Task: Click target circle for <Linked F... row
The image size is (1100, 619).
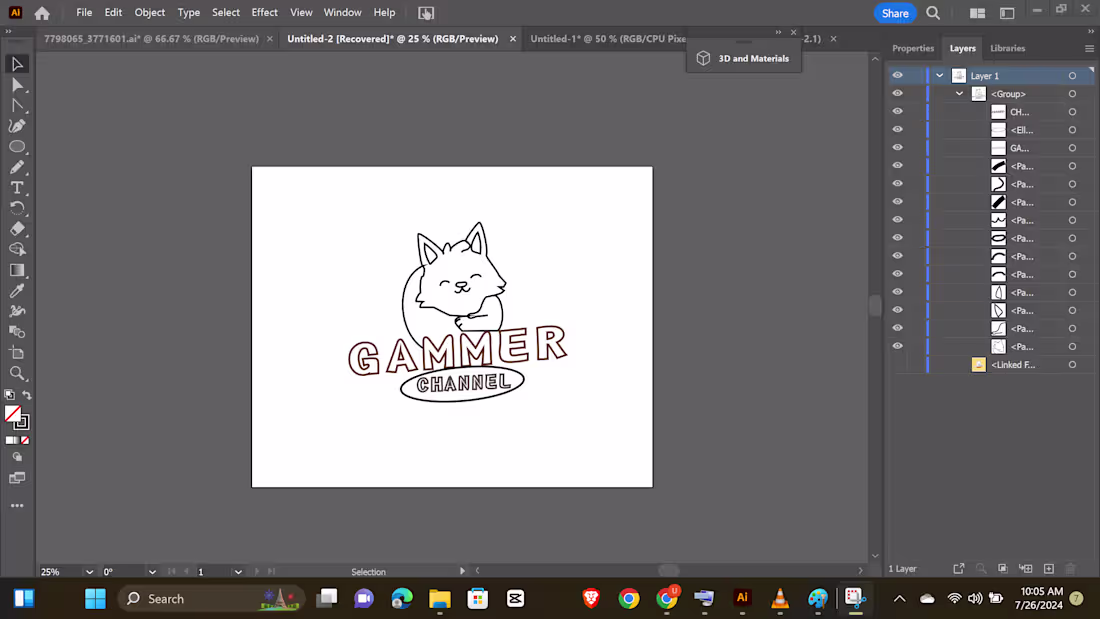Action: (x=1072, y=365)
